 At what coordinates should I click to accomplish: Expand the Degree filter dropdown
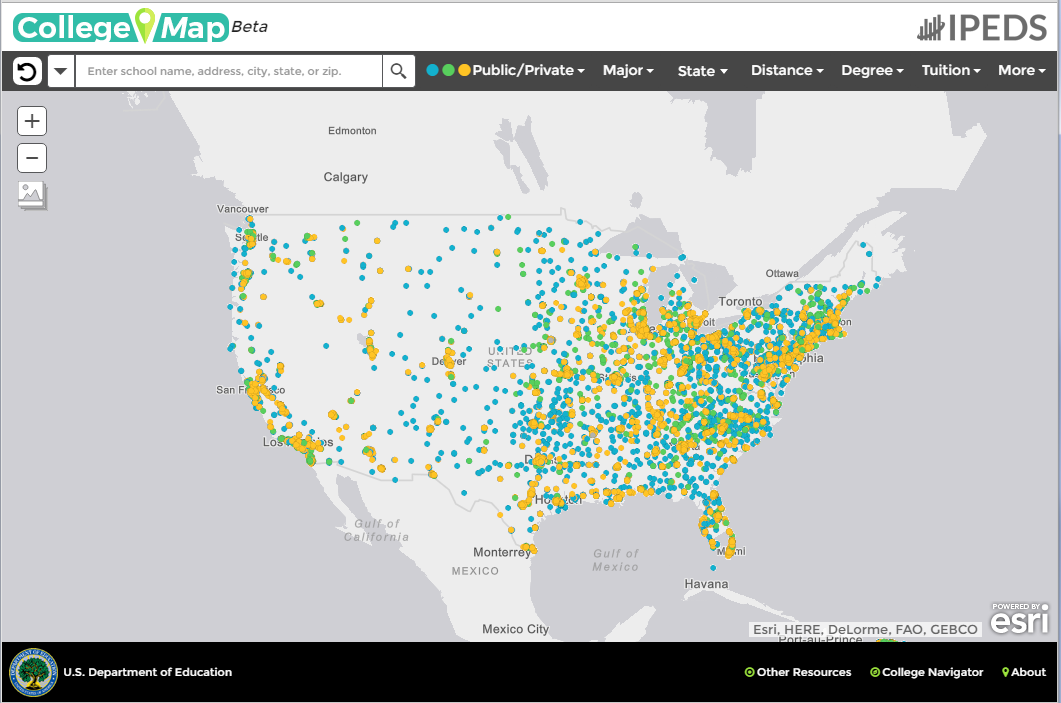872,71
